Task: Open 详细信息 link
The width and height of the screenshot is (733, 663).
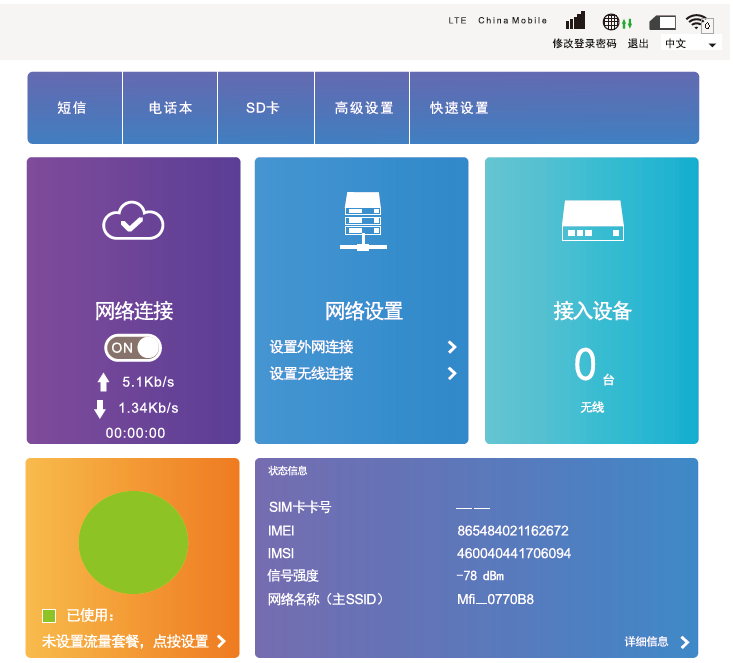Action: (x=647, y=641)
